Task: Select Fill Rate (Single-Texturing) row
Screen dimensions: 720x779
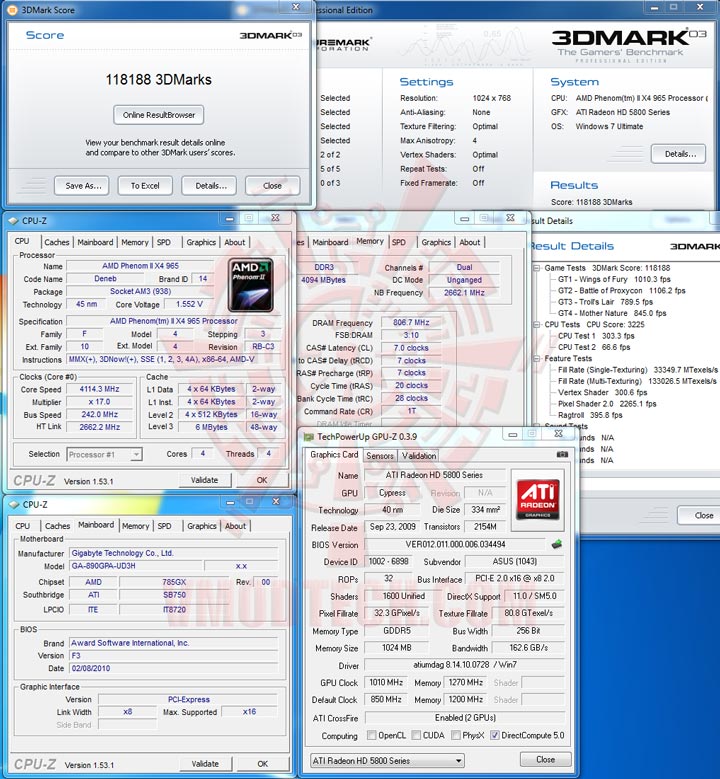Action: (638, 370)
